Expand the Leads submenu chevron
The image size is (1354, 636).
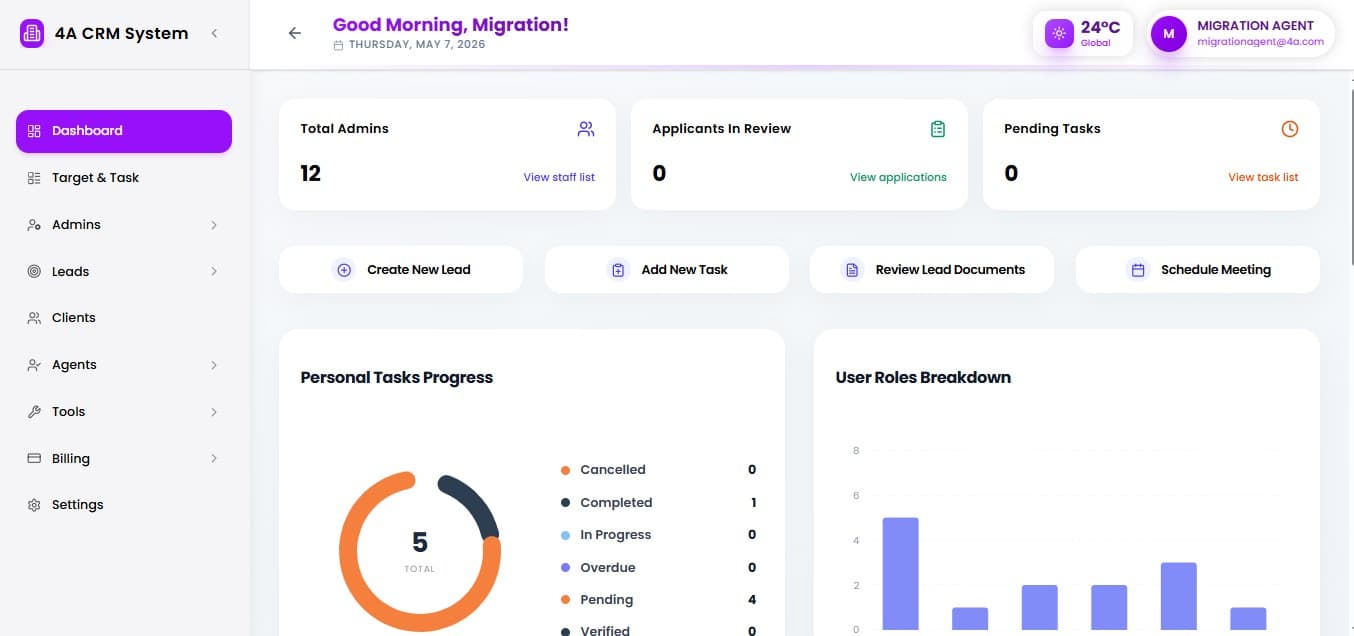tap(214, 272)
